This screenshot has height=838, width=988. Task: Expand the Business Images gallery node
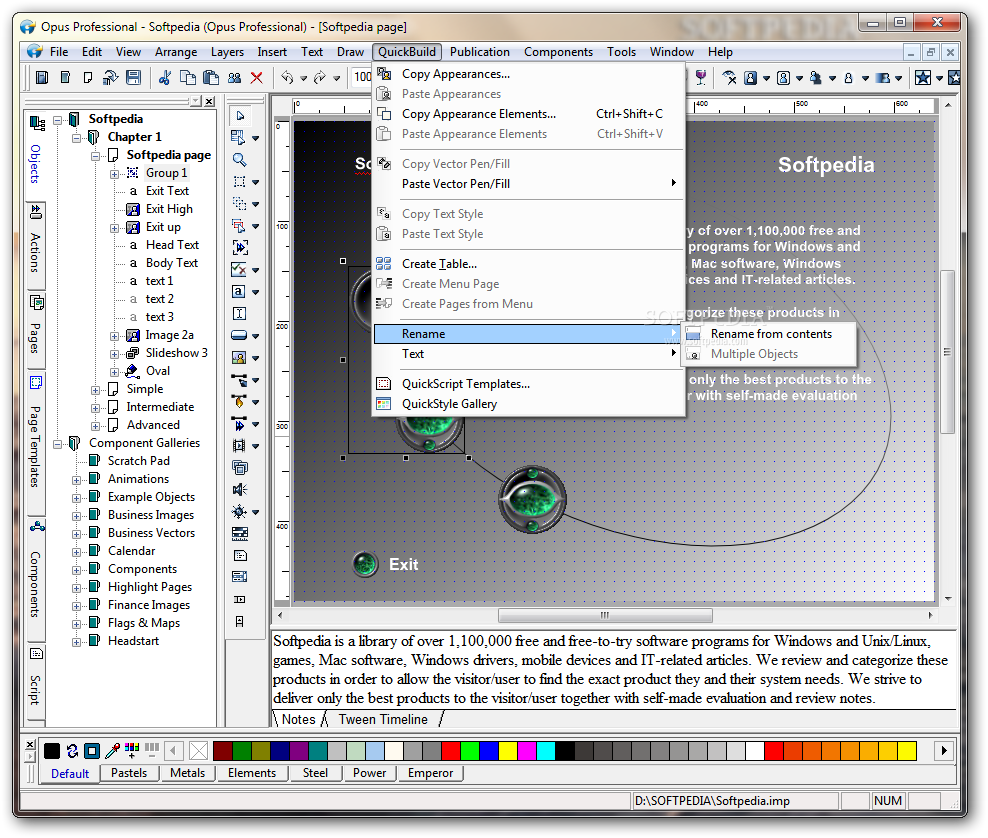pyautogui.click(x=76, y=516)
